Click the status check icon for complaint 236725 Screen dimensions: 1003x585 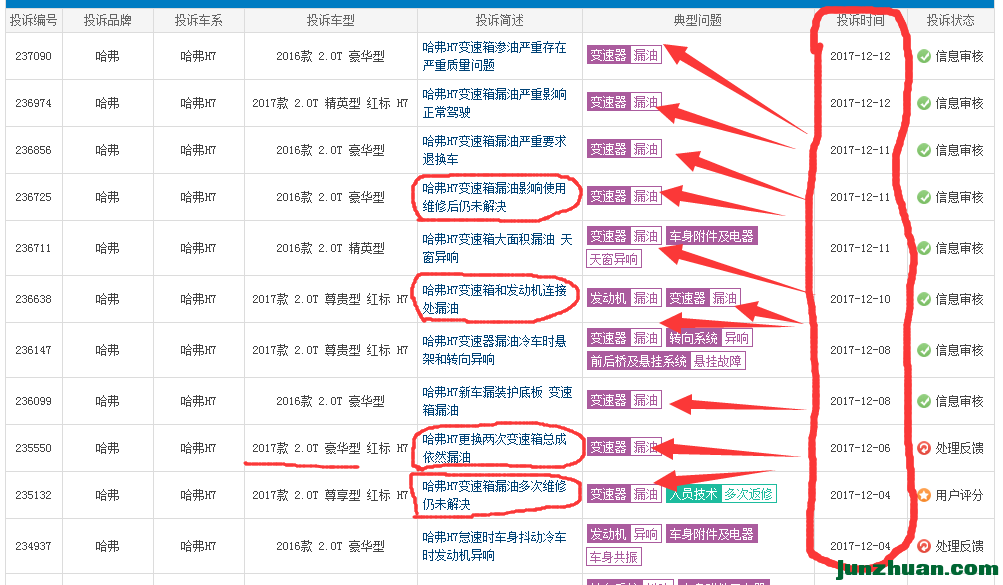[924, 197]
